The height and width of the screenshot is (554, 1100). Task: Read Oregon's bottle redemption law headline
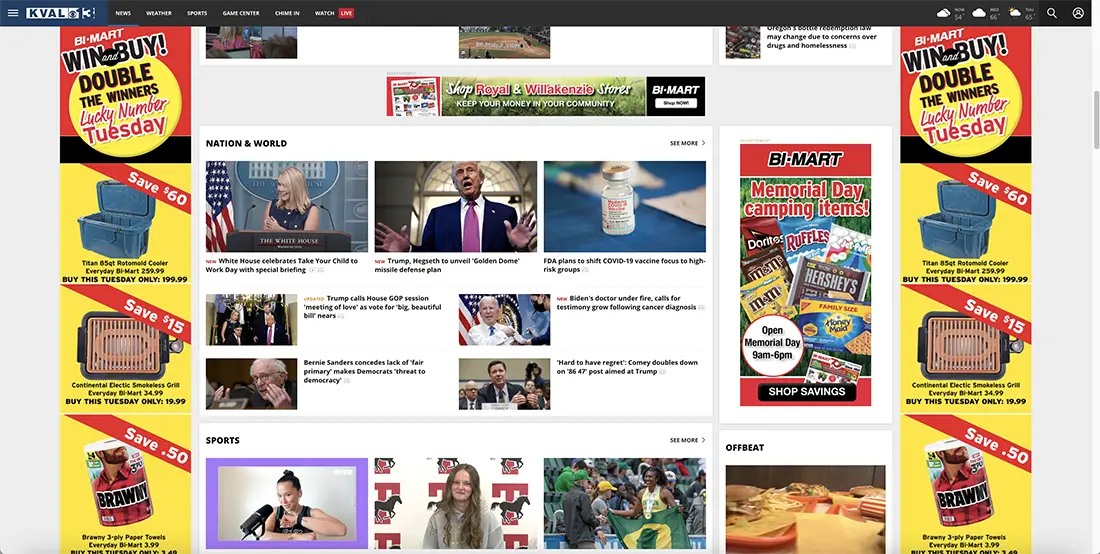(821, 36)
